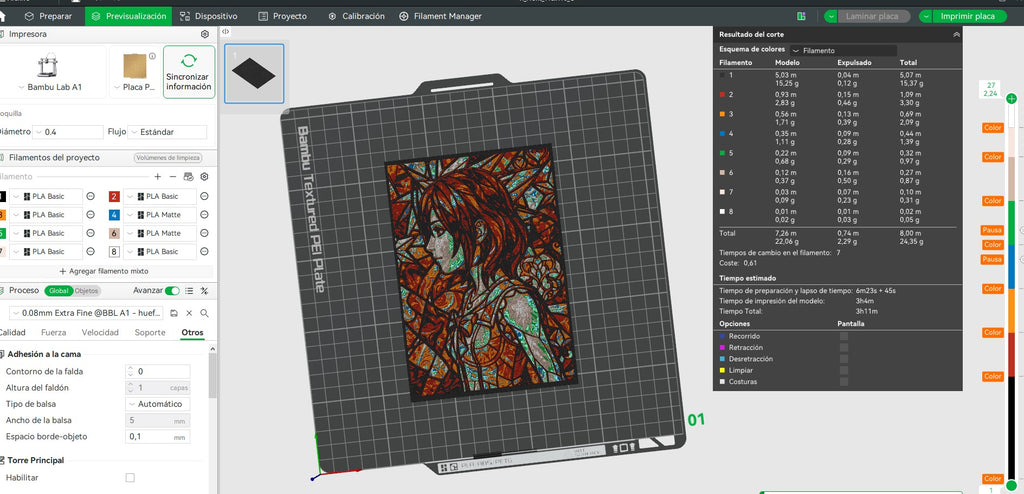Switch to Fuerza tab
The height and width of the screenshot is (494, 1024).
point(54,333)
